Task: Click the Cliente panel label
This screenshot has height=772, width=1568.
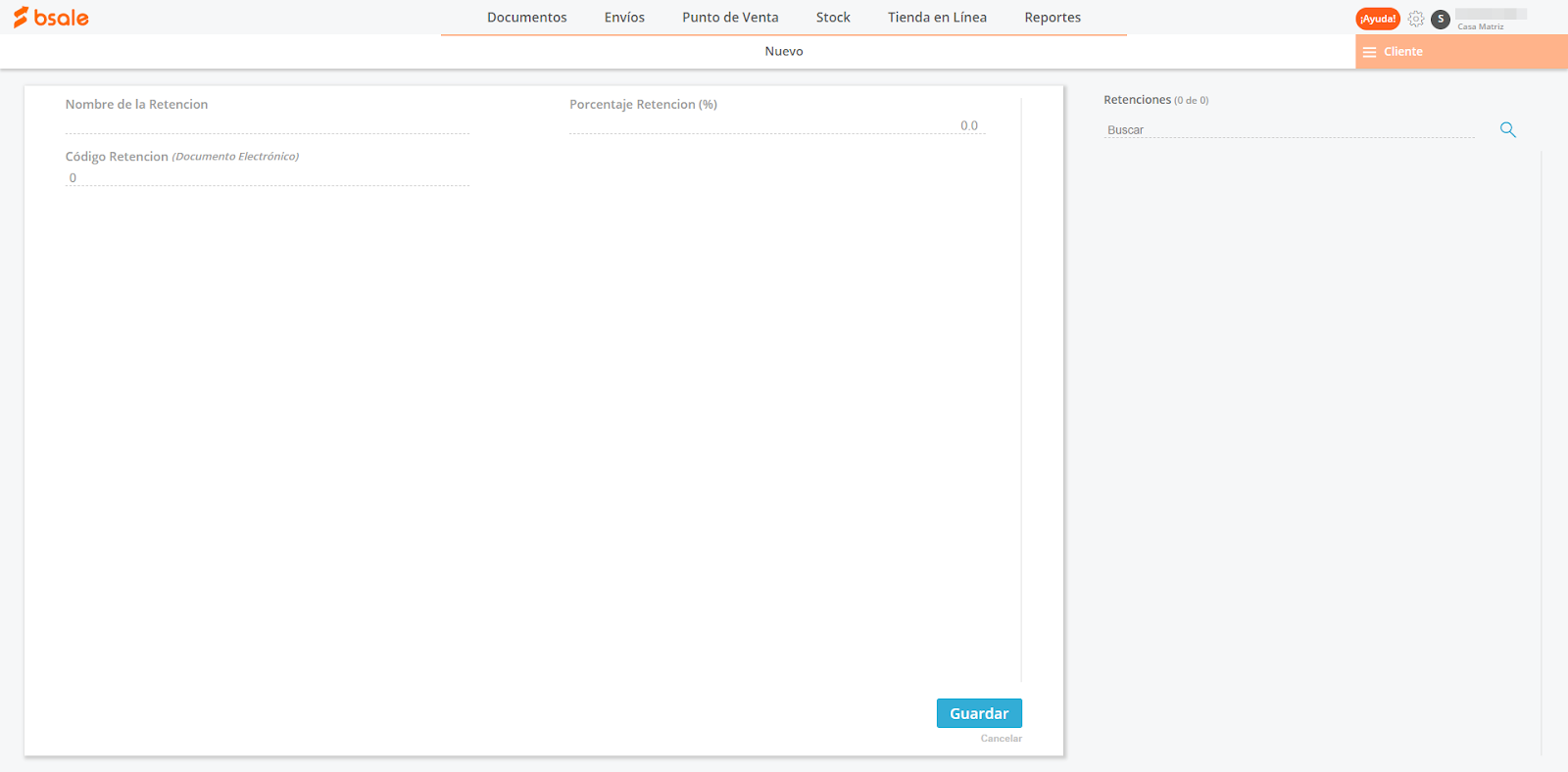Action: click(1402, 52)
